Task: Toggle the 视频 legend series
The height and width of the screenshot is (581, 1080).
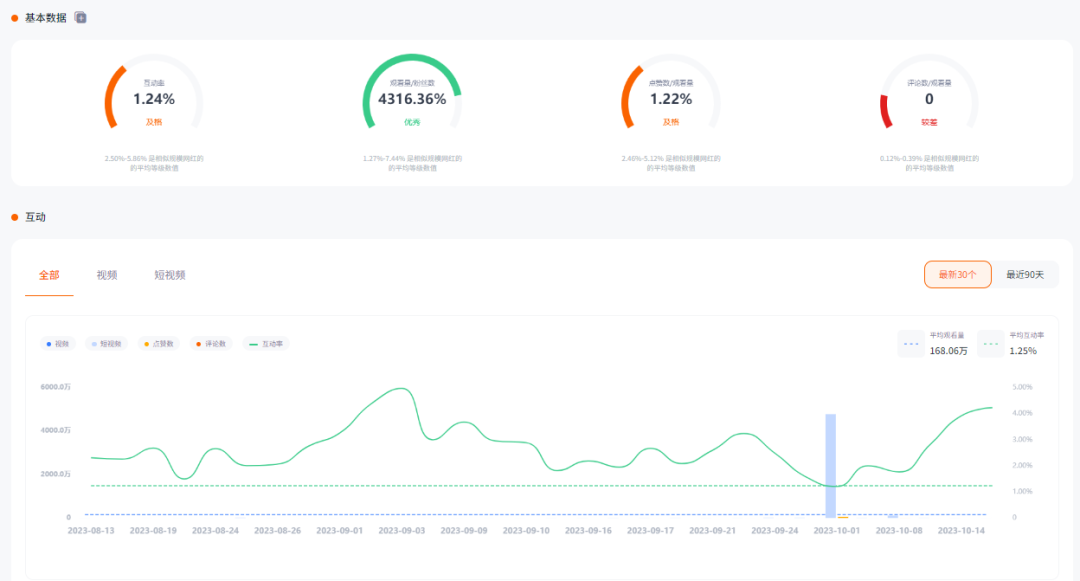Action: point(57,344)
